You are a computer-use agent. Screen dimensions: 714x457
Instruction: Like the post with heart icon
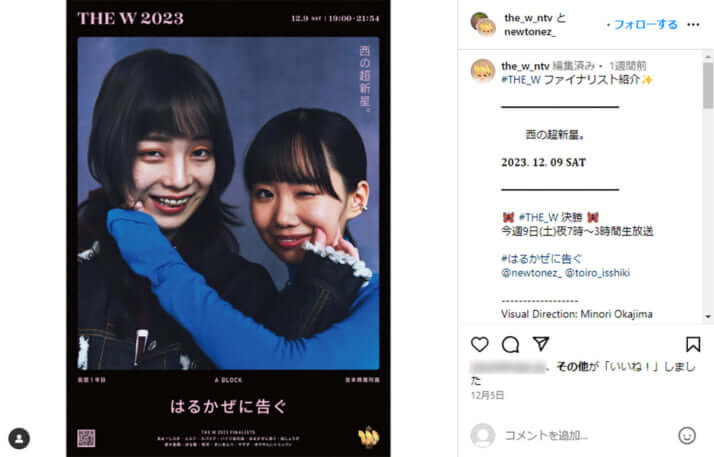point(479,344)
